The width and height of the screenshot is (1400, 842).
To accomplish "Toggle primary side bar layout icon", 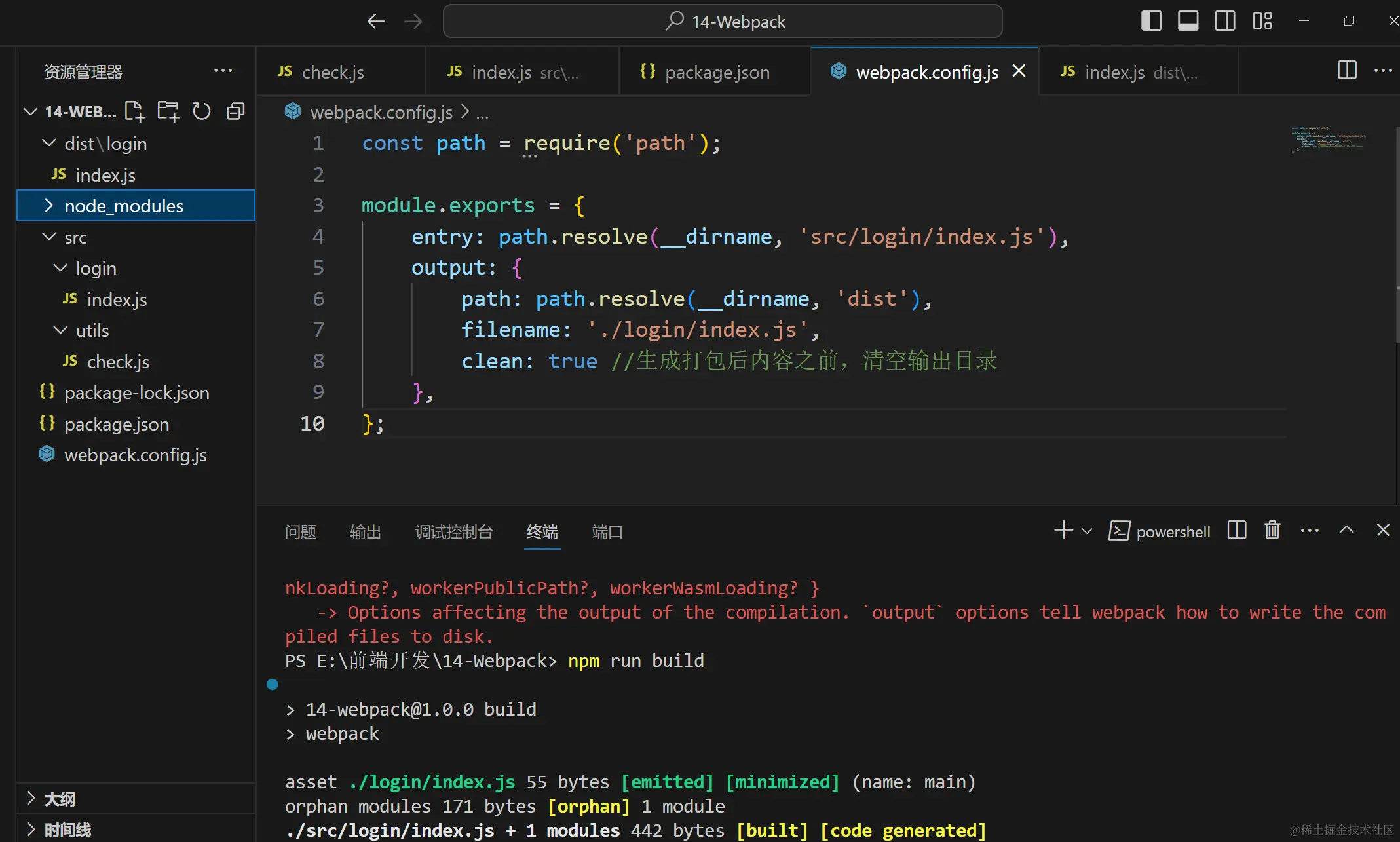I will [1151, 21].
